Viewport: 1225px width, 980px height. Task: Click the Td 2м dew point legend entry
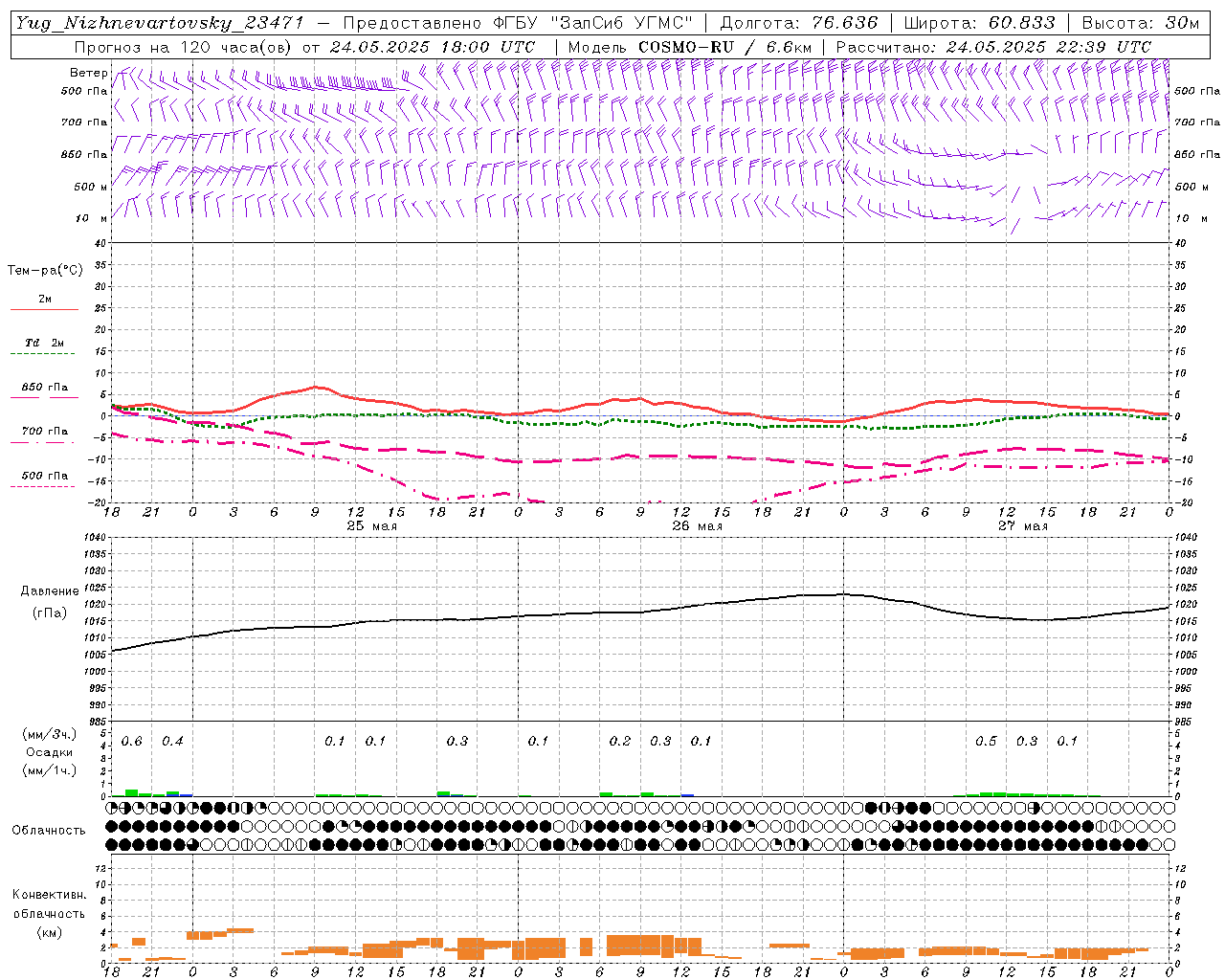(x=44, y=343)
